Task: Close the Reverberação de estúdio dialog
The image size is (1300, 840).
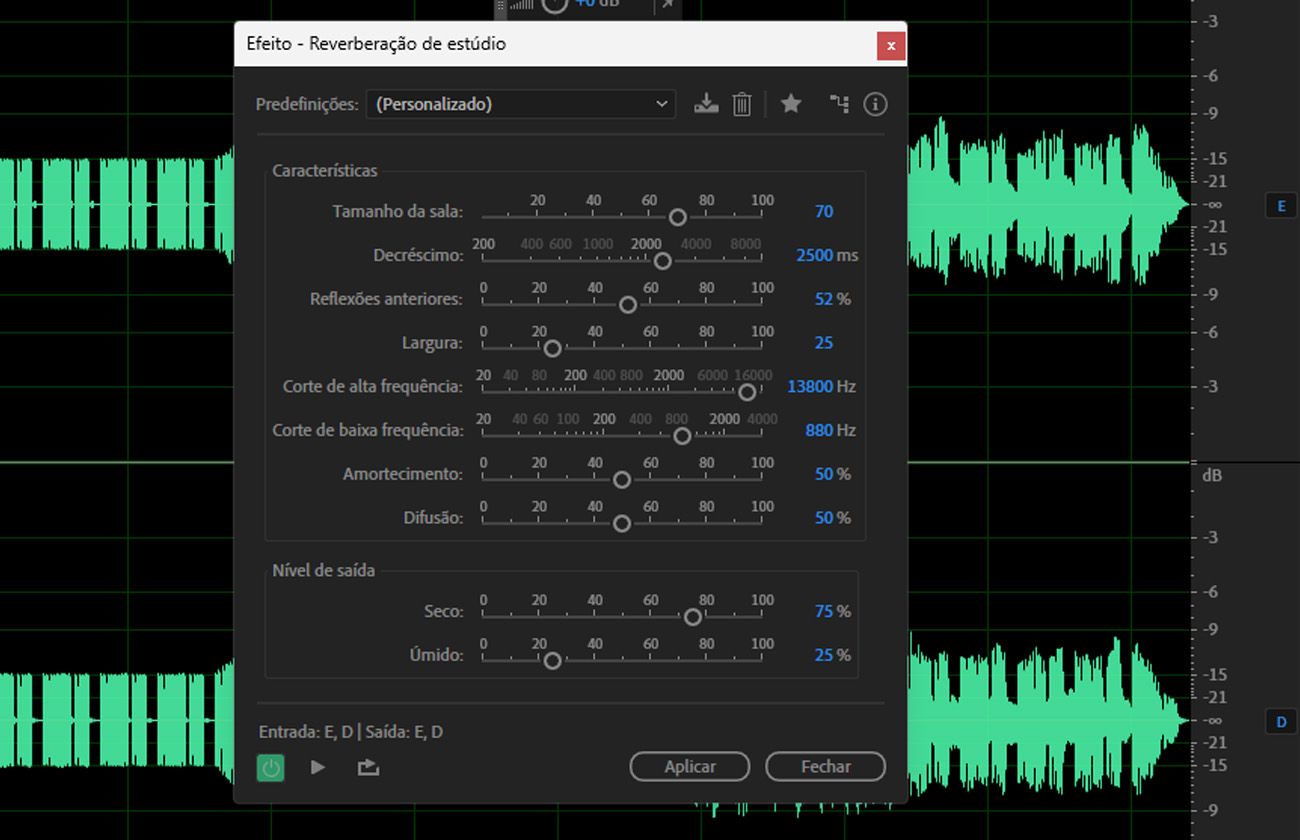Action: pyautogui.click(x=890, y=45)
